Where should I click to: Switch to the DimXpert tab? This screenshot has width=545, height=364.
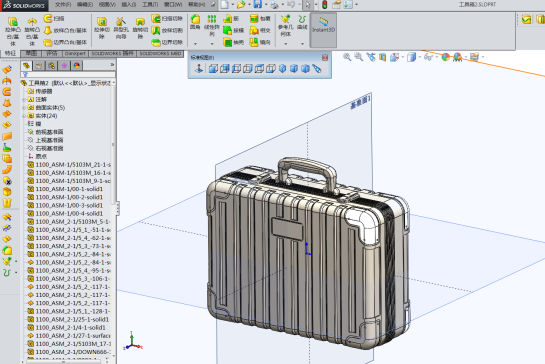pyautogui.click(x=75, y=54)
